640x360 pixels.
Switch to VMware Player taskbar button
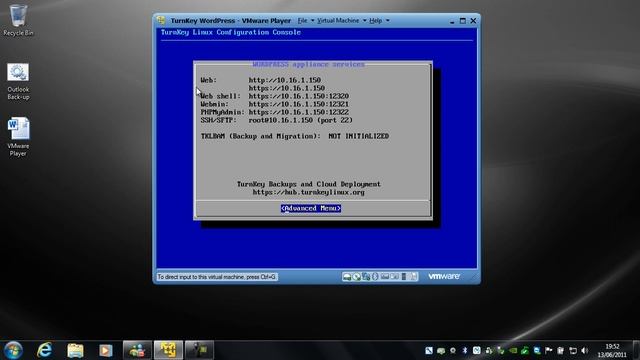[168, 350]
